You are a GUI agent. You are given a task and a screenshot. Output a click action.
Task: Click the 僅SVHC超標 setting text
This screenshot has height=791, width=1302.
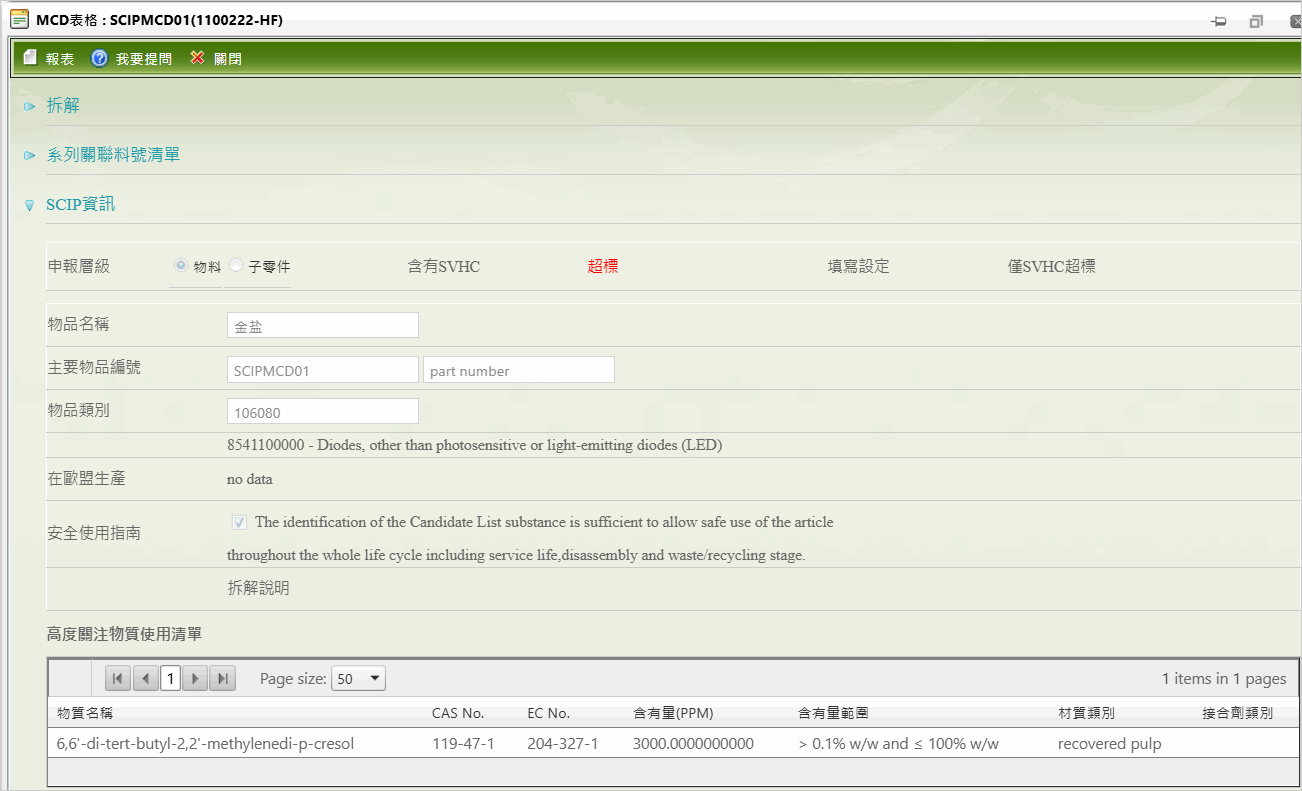1052,266
